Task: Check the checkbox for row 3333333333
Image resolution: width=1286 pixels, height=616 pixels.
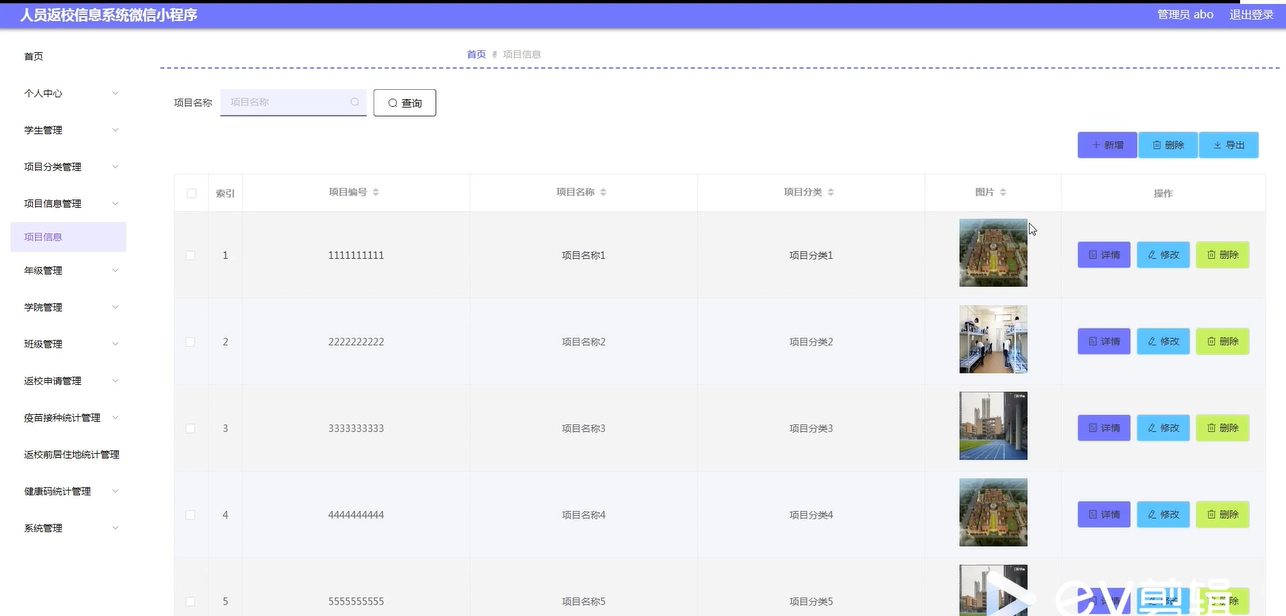Action: (x=191, y=428)
